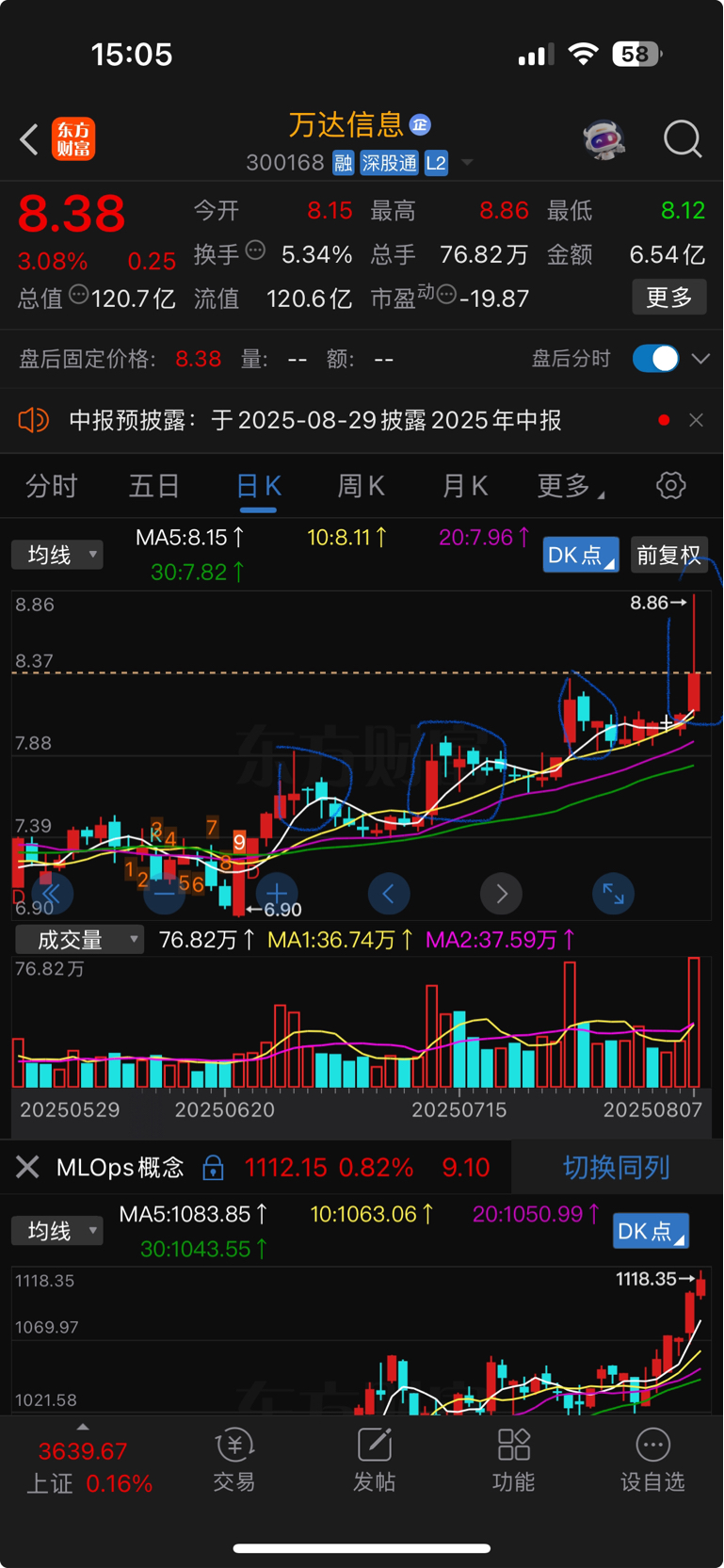
Task: Switch to the 分时 tab
Action: tap(52, 486)
